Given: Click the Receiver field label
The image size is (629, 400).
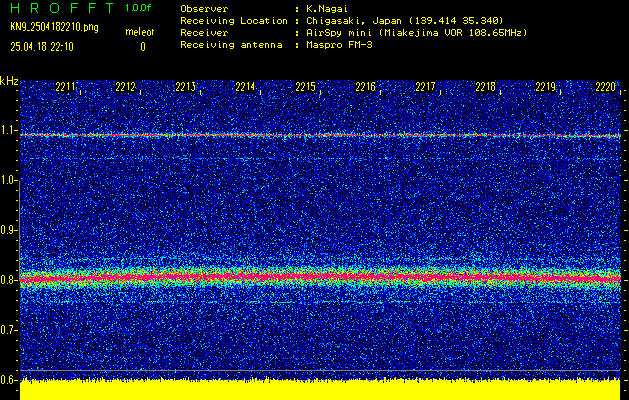Looking at the screenshot, I should point(204,33).
